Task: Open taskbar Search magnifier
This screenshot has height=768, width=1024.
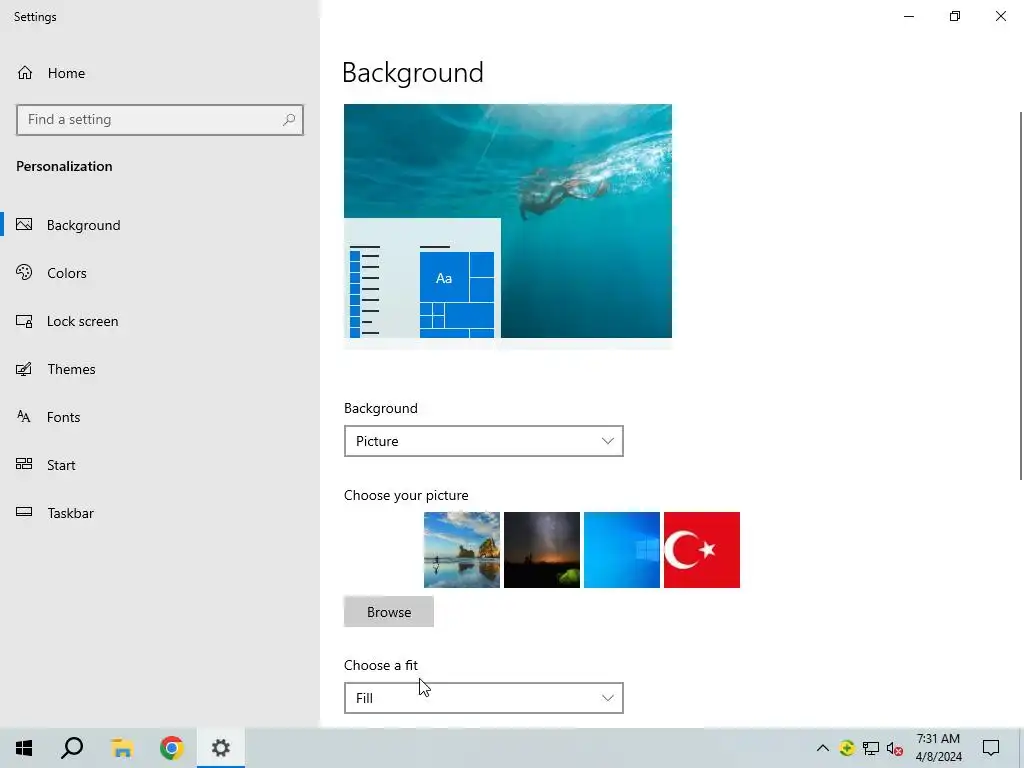Action: (72, 748)
